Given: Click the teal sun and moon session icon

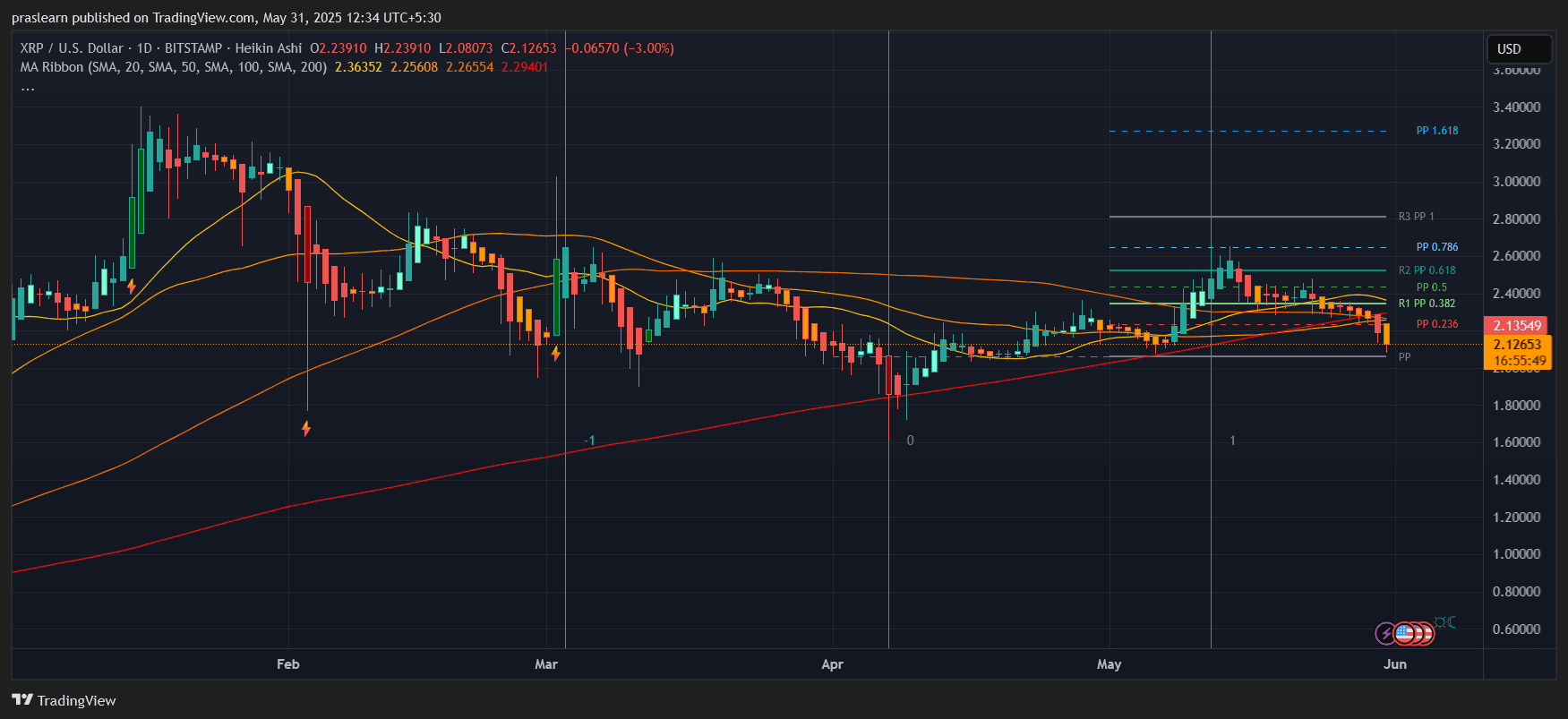Looking at the screenshot, I should pyautogui.click(x=1444, y=621).
